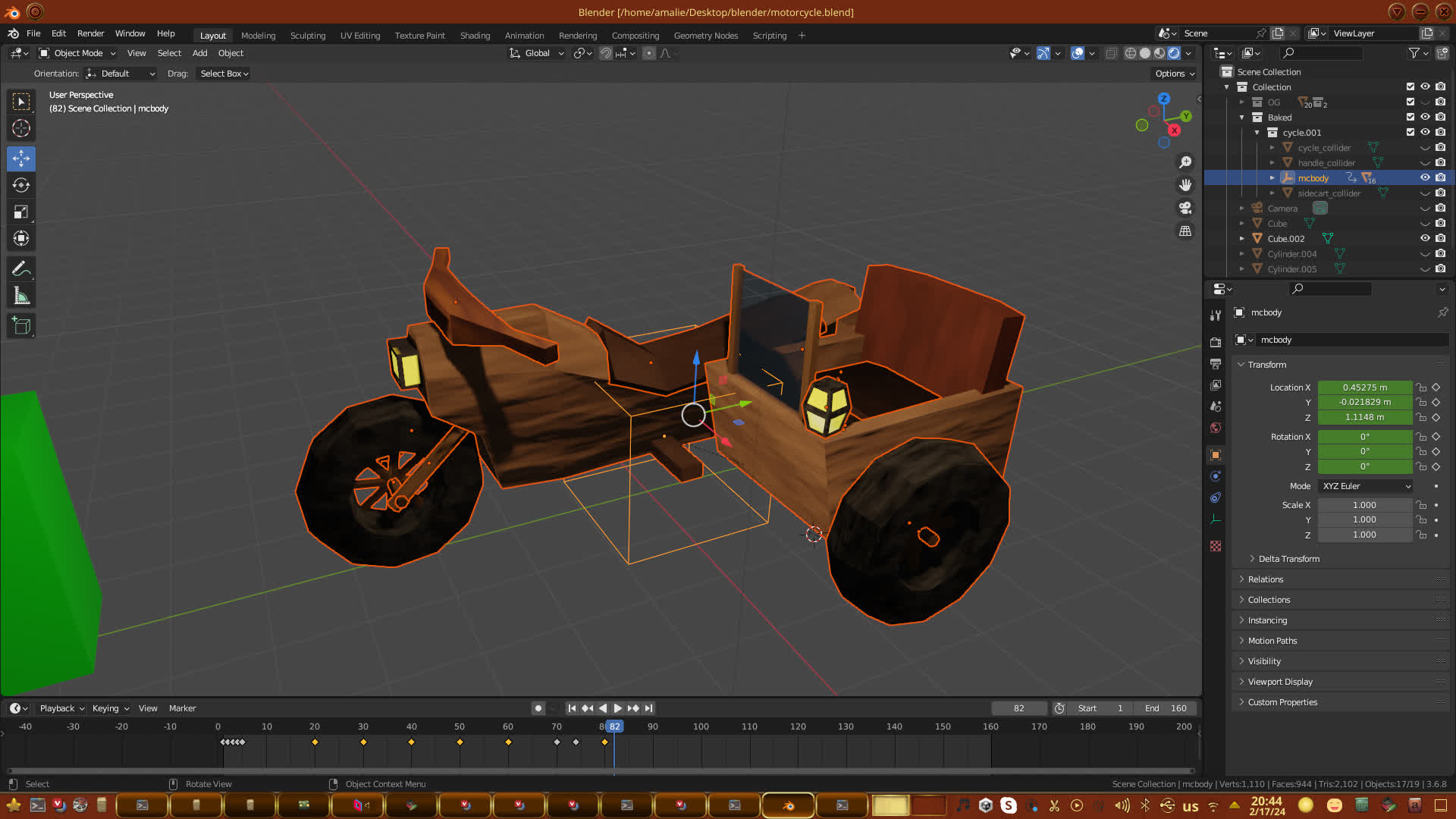The width and height of the screenshot is (1456, 819).
Task: Uncheck the Baked collection exclude checkbox
Action: click(x=1410, y=117)
